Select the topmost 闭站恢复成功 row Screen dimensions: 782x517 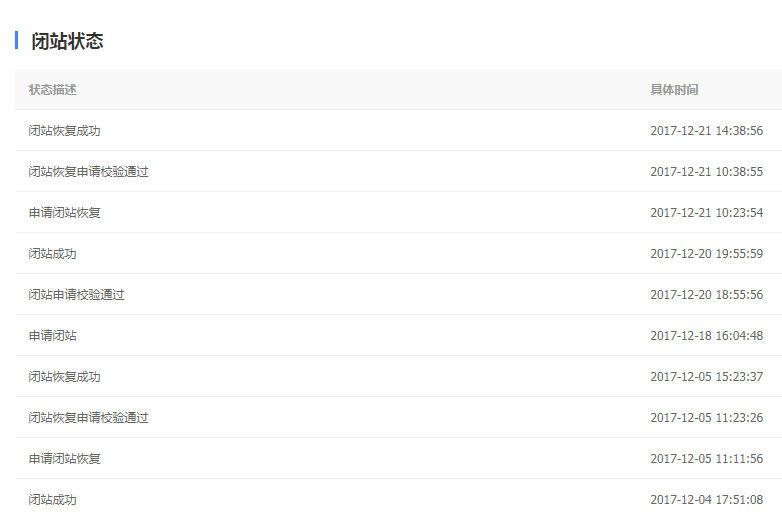pos(398,131)
